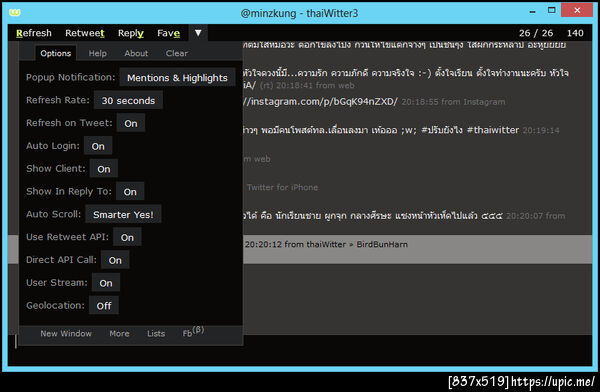This screenshot has height=392, width=600.
Task: Click the Twitter for iPhone client text
Action: pyautogui.click(x=282, y=187)
